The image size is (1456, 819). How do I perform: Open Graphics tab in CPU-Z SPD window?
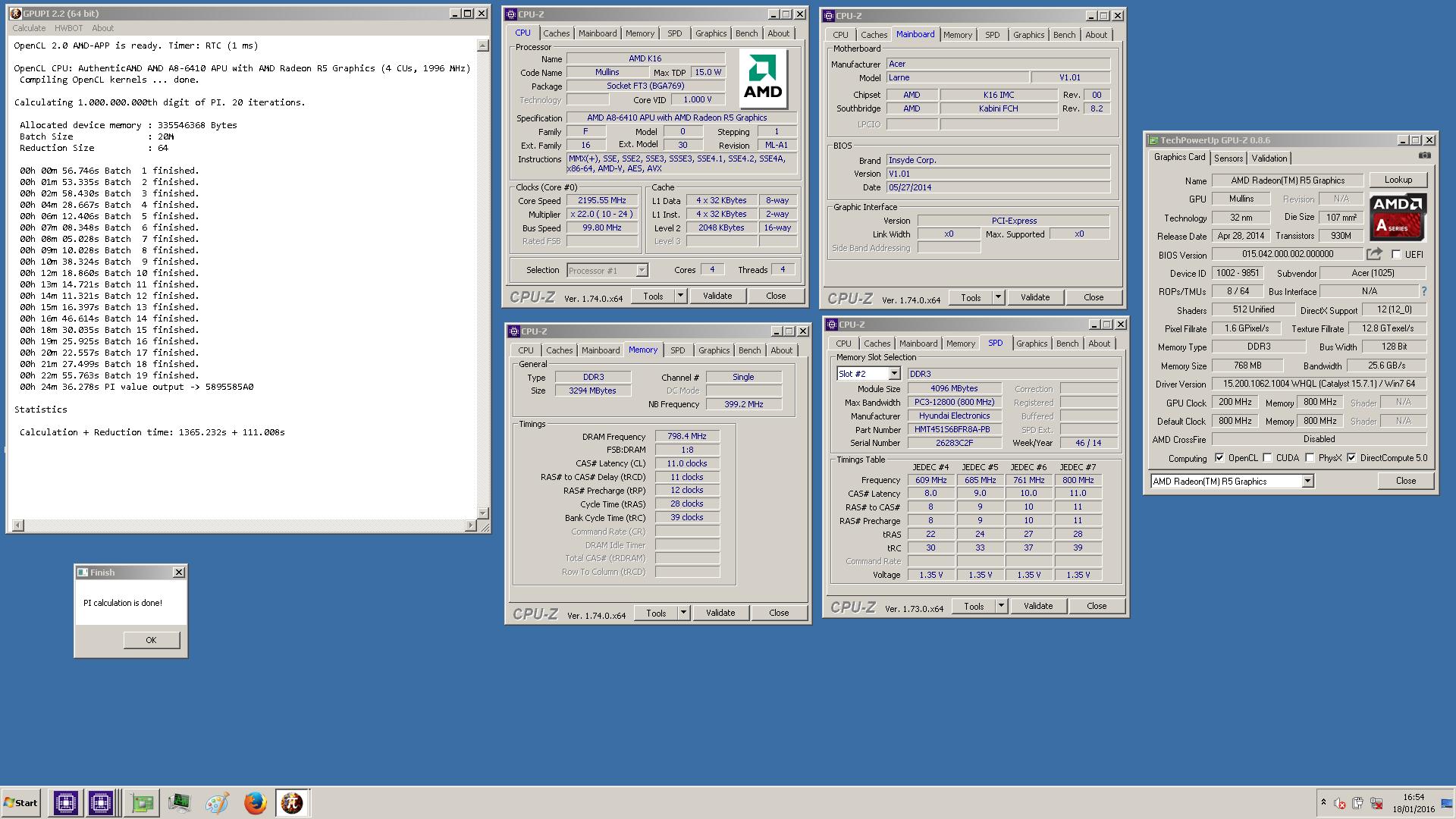point(1031,344)
